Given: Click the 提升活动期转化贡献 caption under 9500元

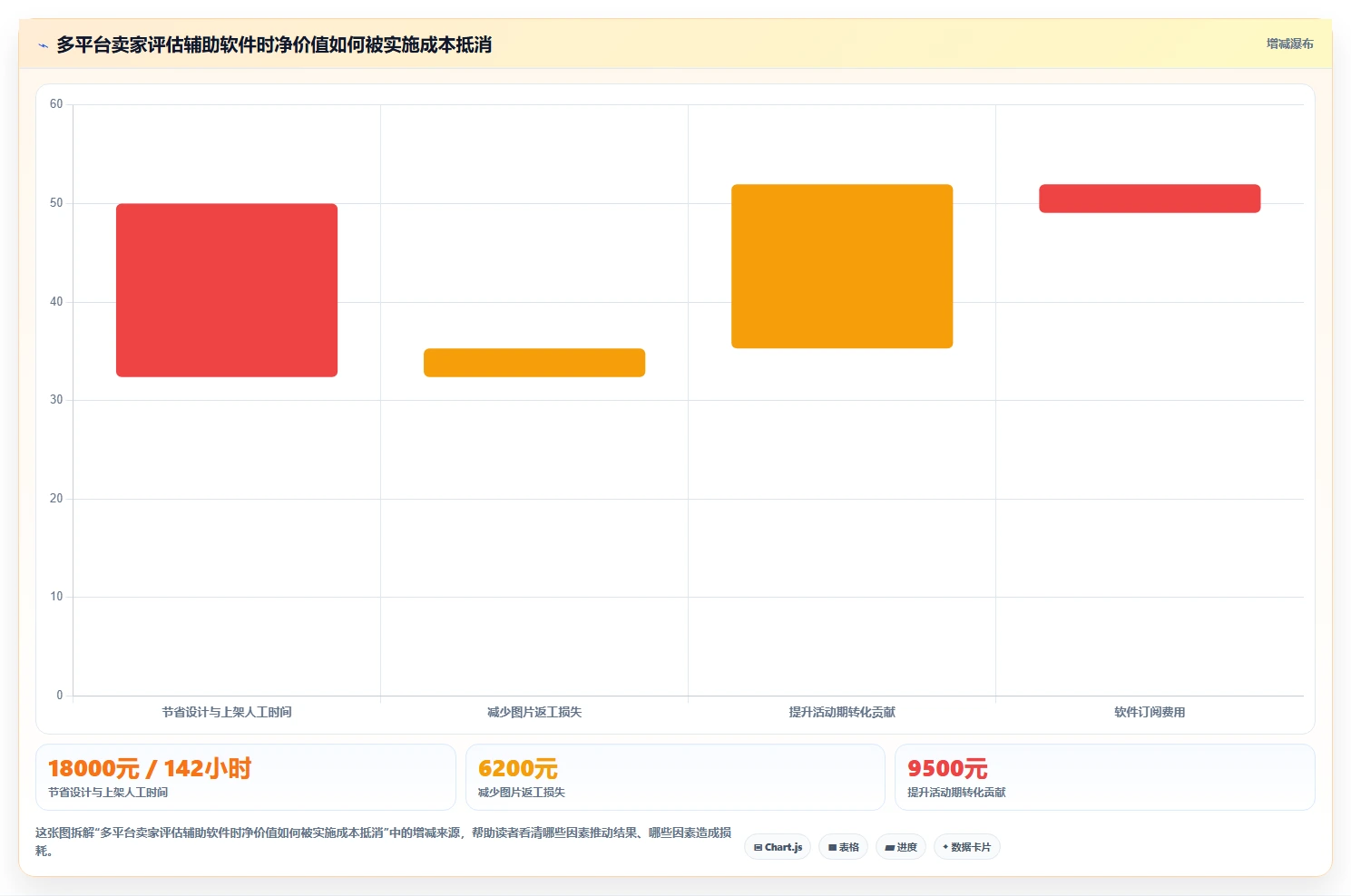Looking at the screenshot, I should pos(956,793).
